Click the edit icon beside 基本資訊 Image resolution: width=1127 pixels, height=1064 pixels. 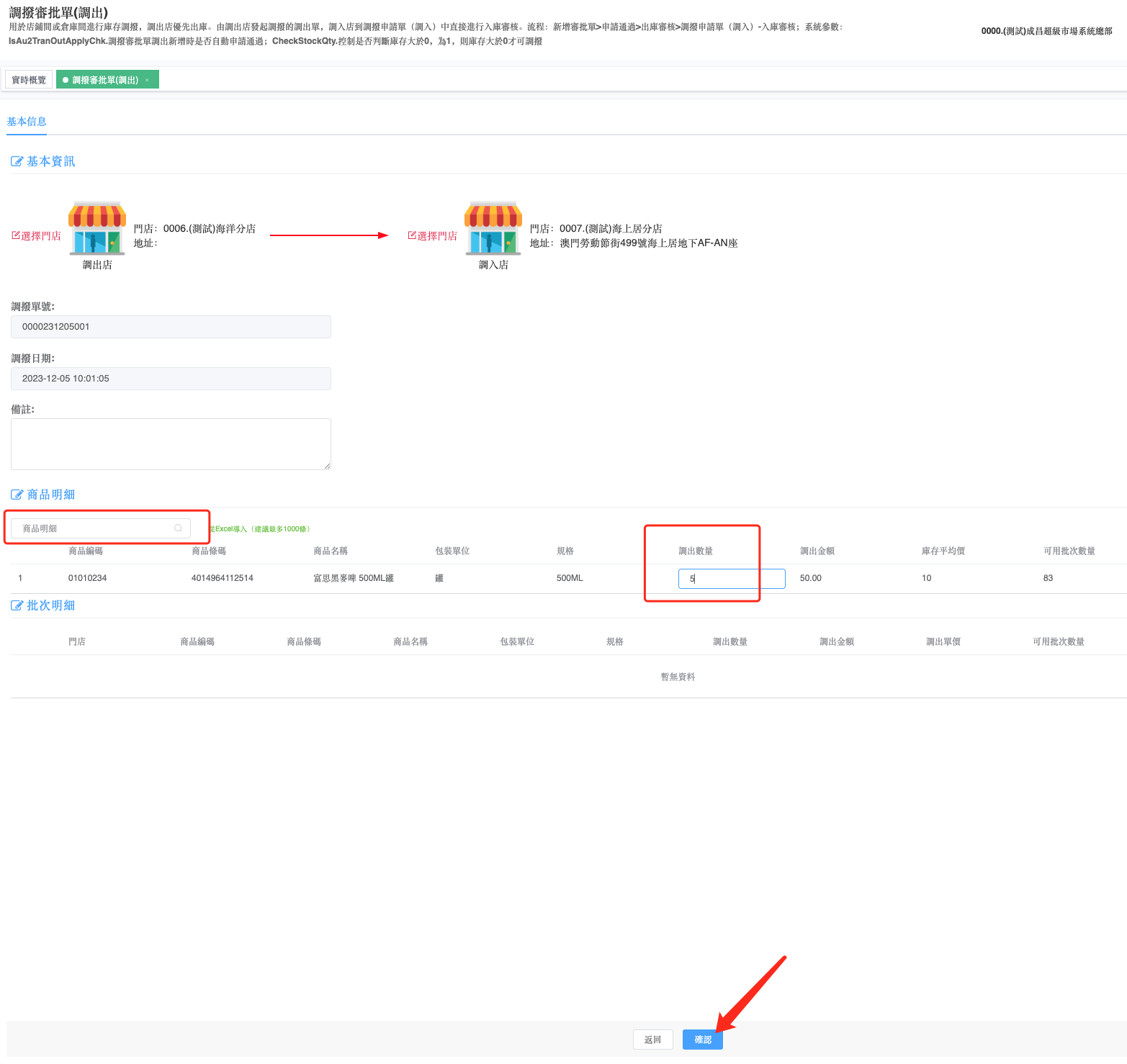coord(17,161)
